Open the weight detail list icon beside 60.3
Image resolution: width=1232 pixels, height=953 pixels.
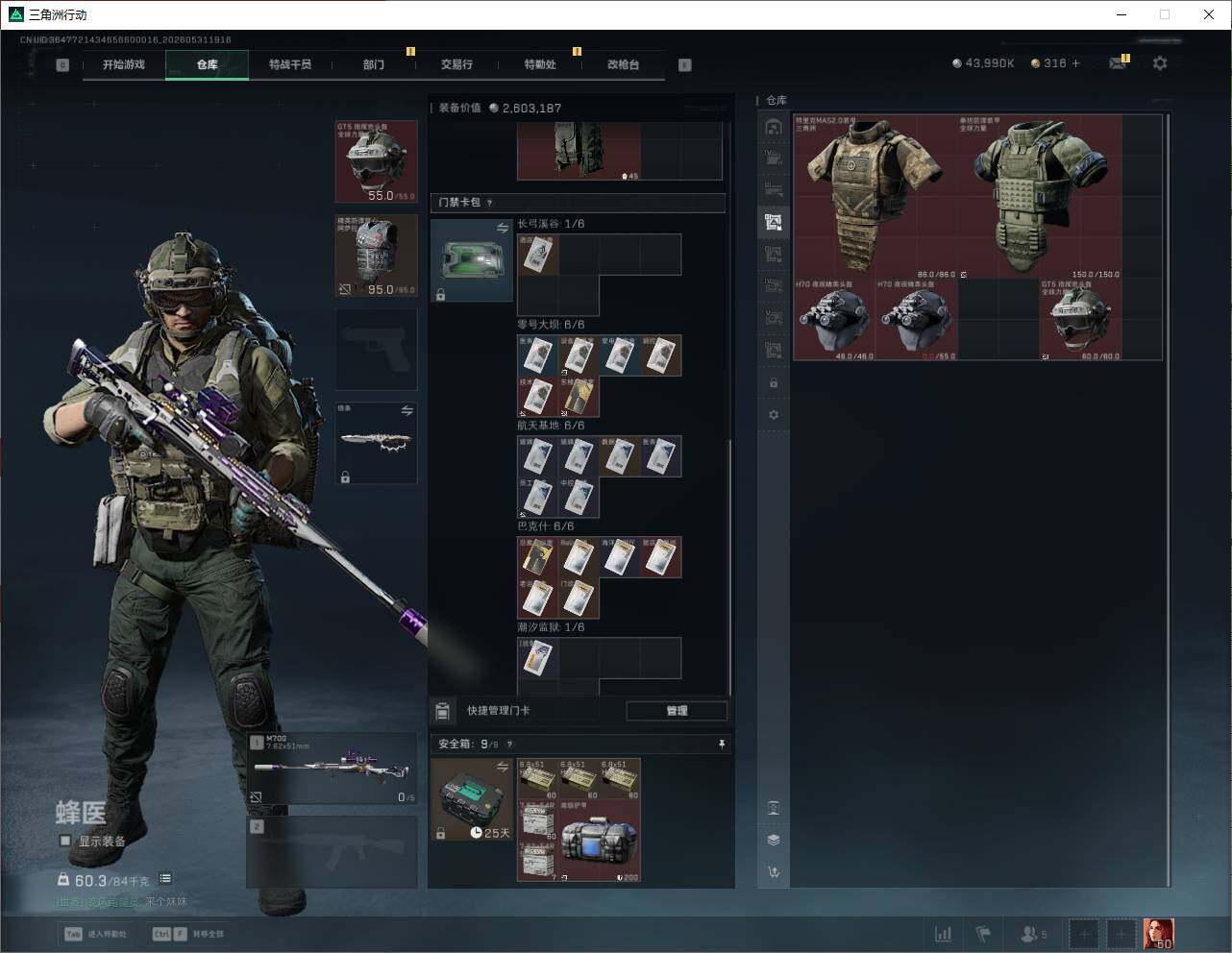(165, 878)
